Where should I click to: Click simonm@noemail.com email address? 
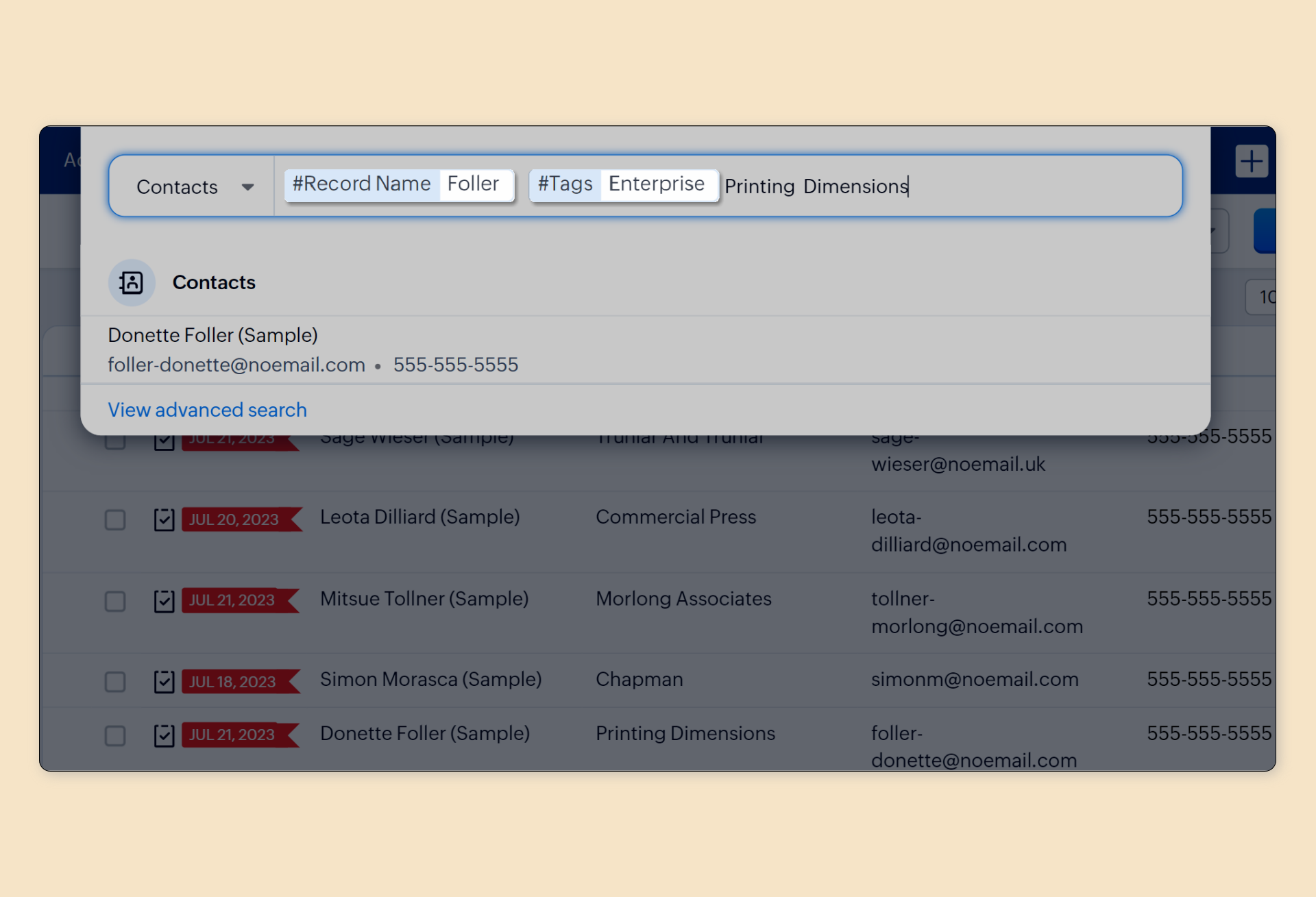coord(974,679)
